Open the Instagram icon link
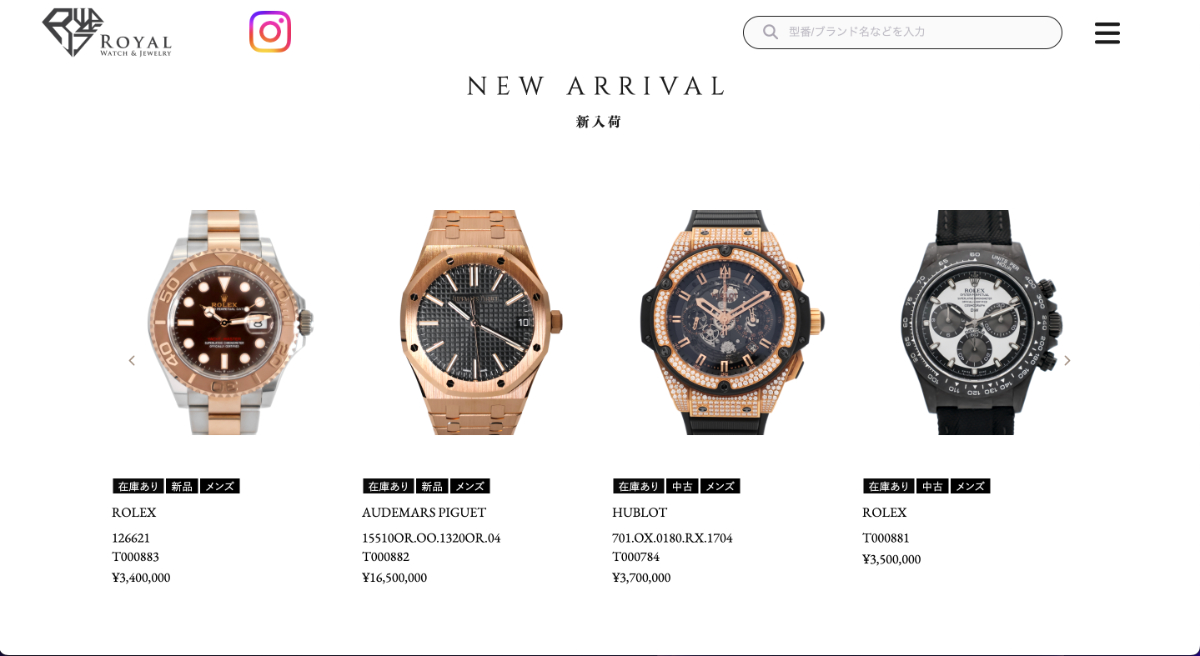Image resolution: width=1200 pixels, height=656 pixels. [270, 32]
